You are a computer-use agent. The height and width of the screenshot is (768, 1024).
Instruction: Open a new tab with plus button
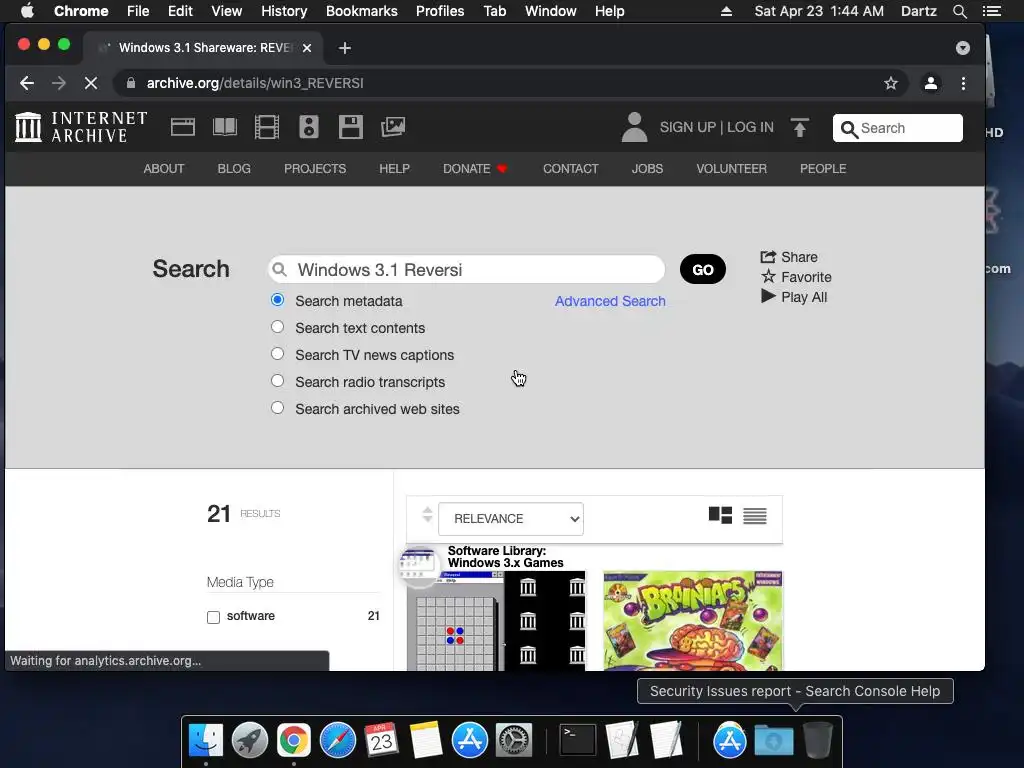(x=345, y=48)
